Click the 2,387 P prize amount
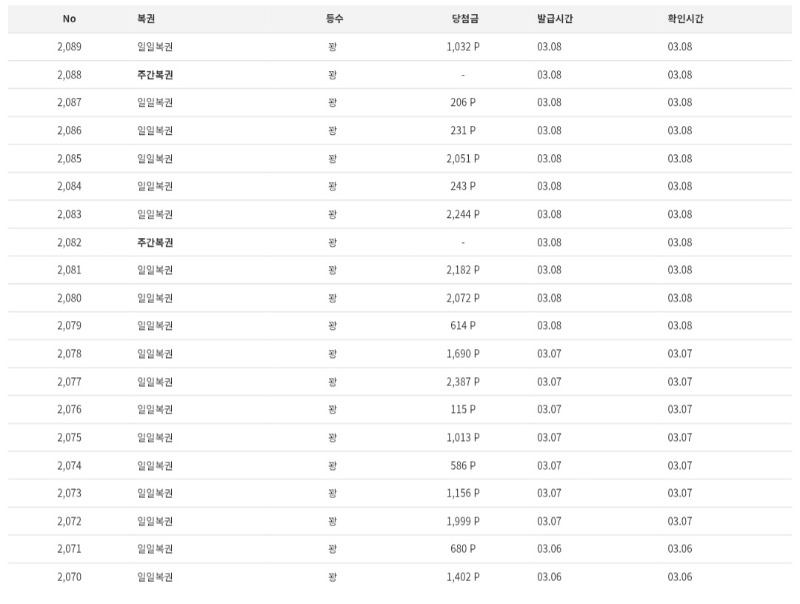The width and height of the screenshot is (800, 604). click(x=463, y=382)
